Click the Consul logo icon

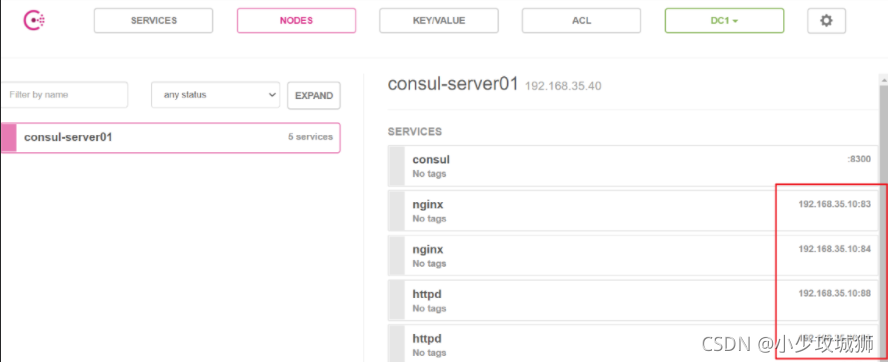tap(34, 20)
